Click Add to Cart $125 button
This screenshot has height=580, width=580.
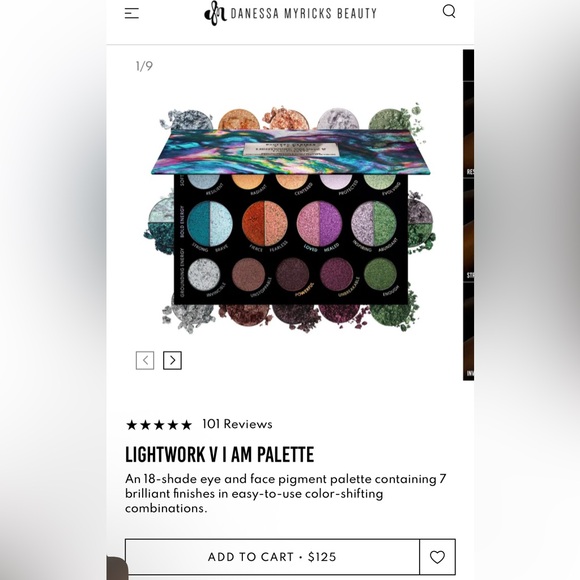(272, 557)
